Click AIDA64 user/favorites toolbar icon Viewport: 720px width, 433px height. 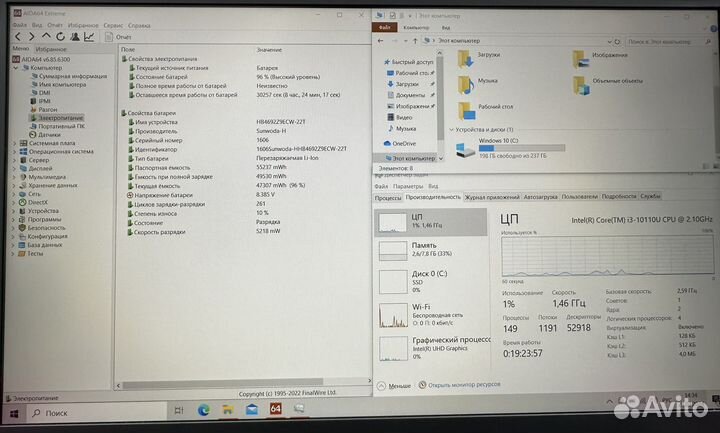(x=75, y=36)
